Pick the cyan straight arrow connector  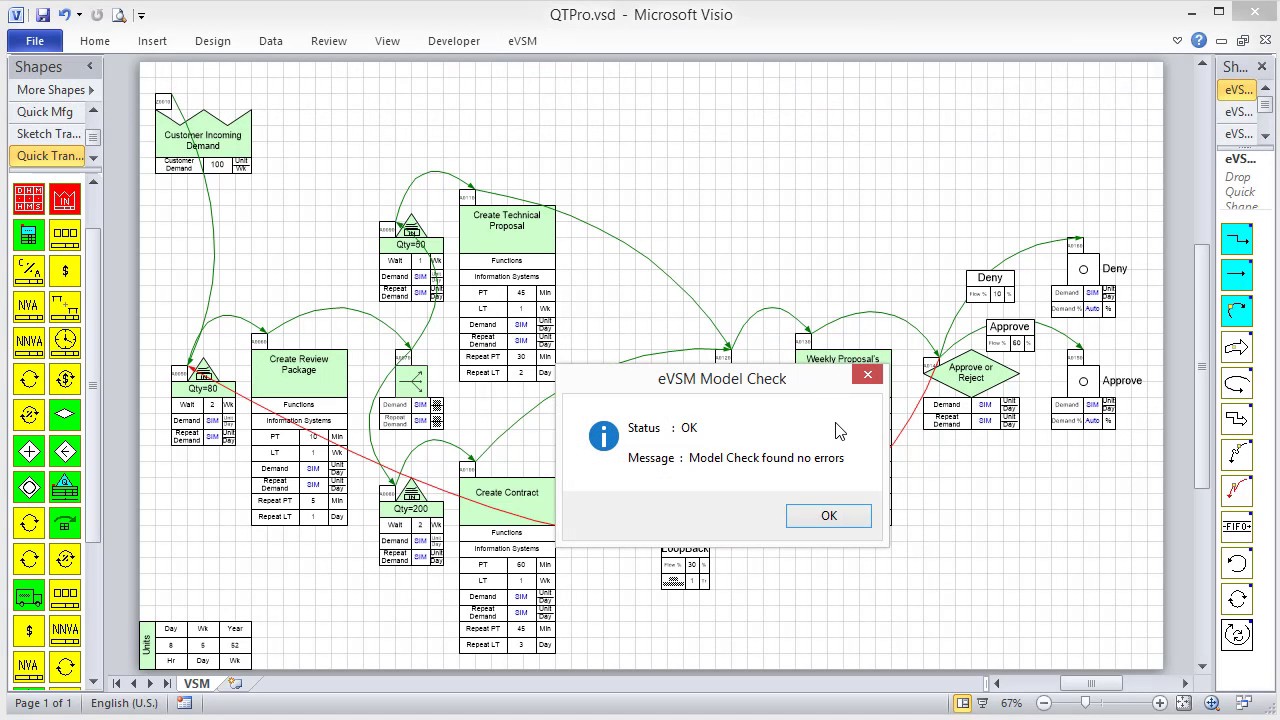click(x=1237, y=274)
